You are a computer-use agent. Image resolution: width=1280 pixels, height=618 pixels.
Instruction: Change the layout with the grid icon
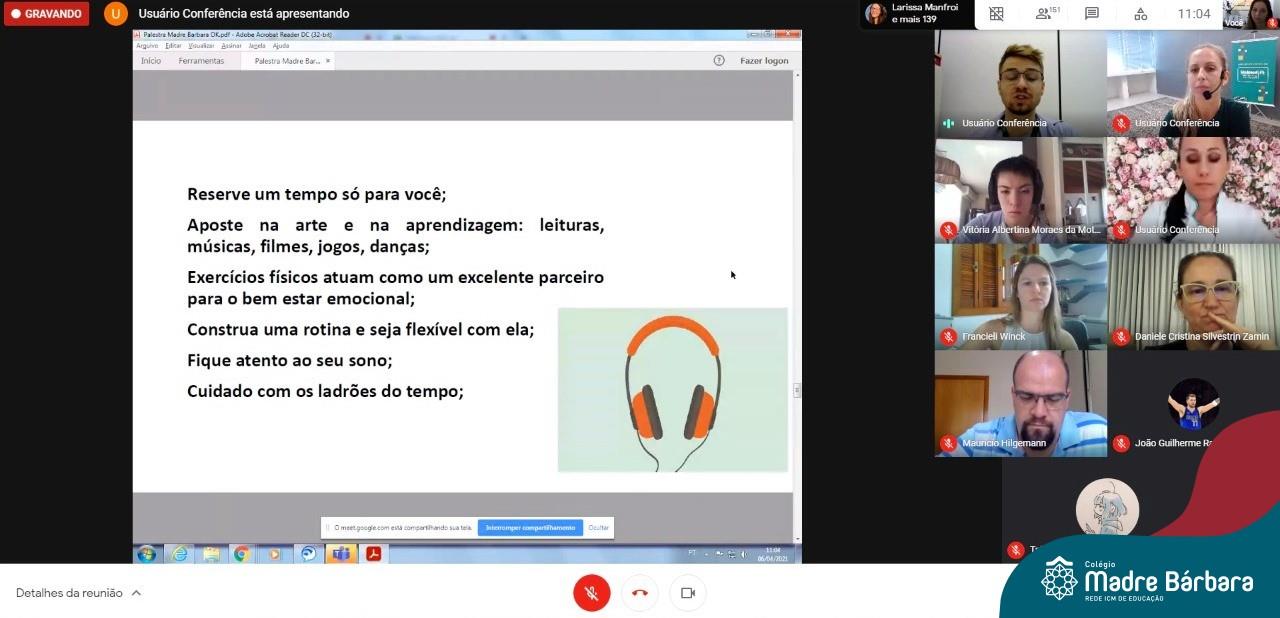click(x=996, y=14)
